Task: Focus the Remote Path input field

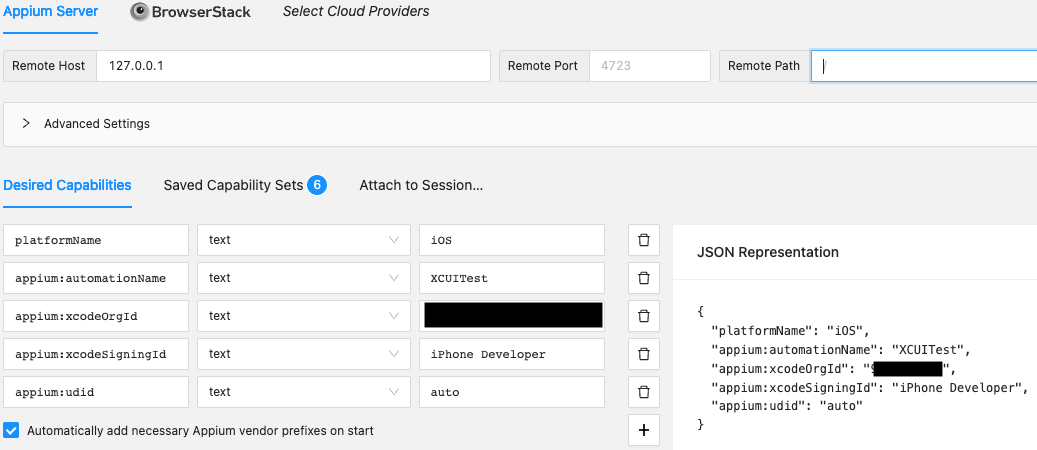Action: coord(924,66)
